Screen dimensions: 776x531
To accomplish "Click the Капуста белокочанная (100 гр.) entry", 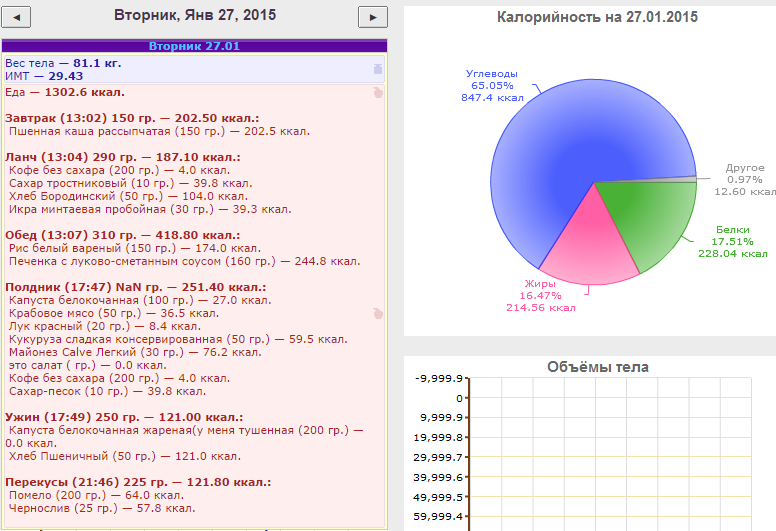I will tap(140, 300).
